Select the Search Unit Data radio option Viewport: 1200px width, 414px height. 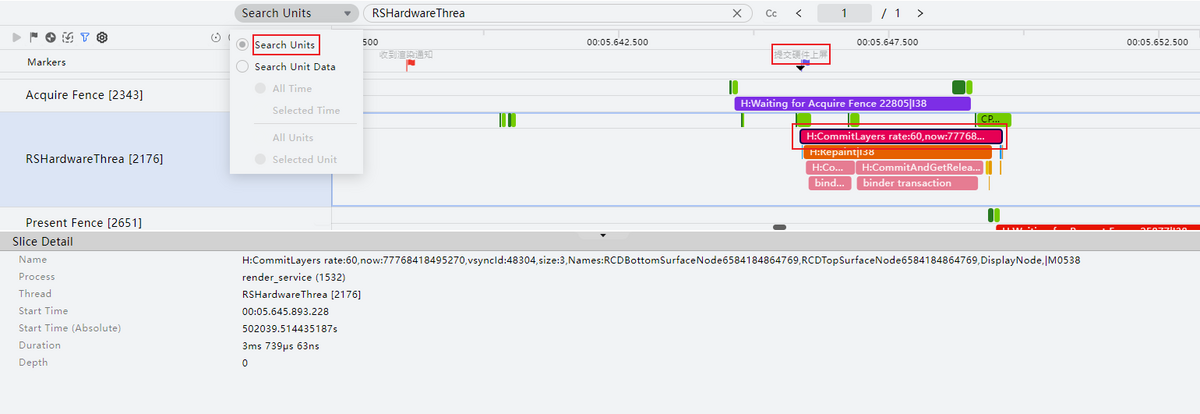tap(243, 67)
